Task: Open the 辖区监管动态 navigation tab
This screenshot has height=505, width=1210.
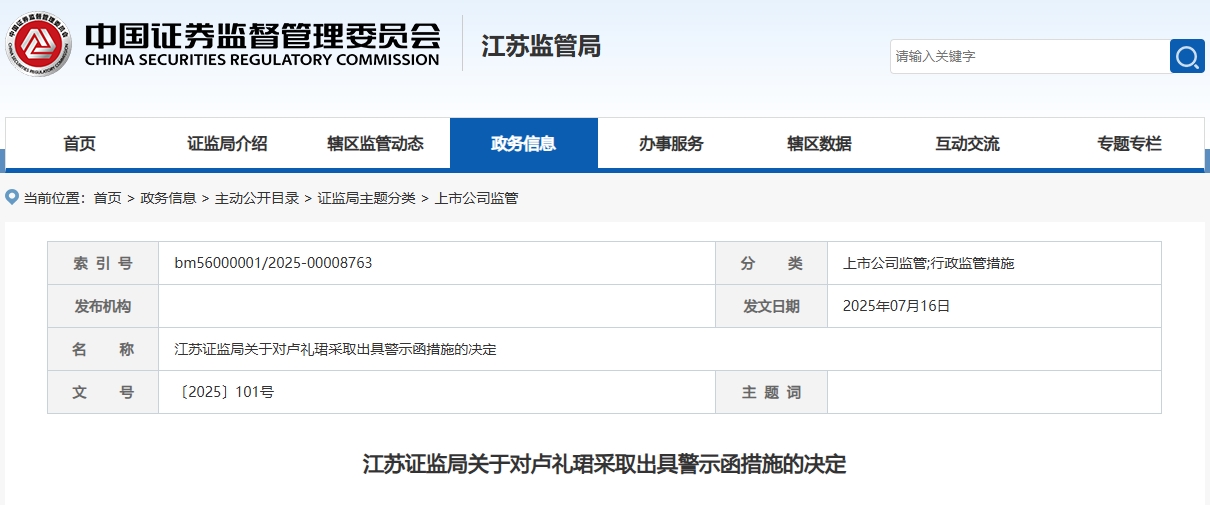Action: click(376, 143)
